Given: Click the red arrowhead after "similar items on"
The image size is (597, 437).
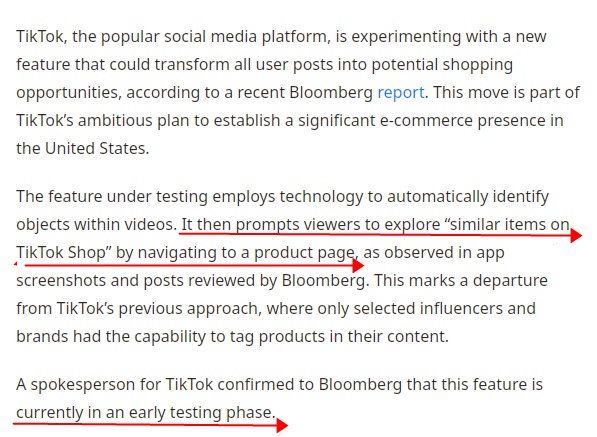Looking at the screenshot, I should [576, 236].
